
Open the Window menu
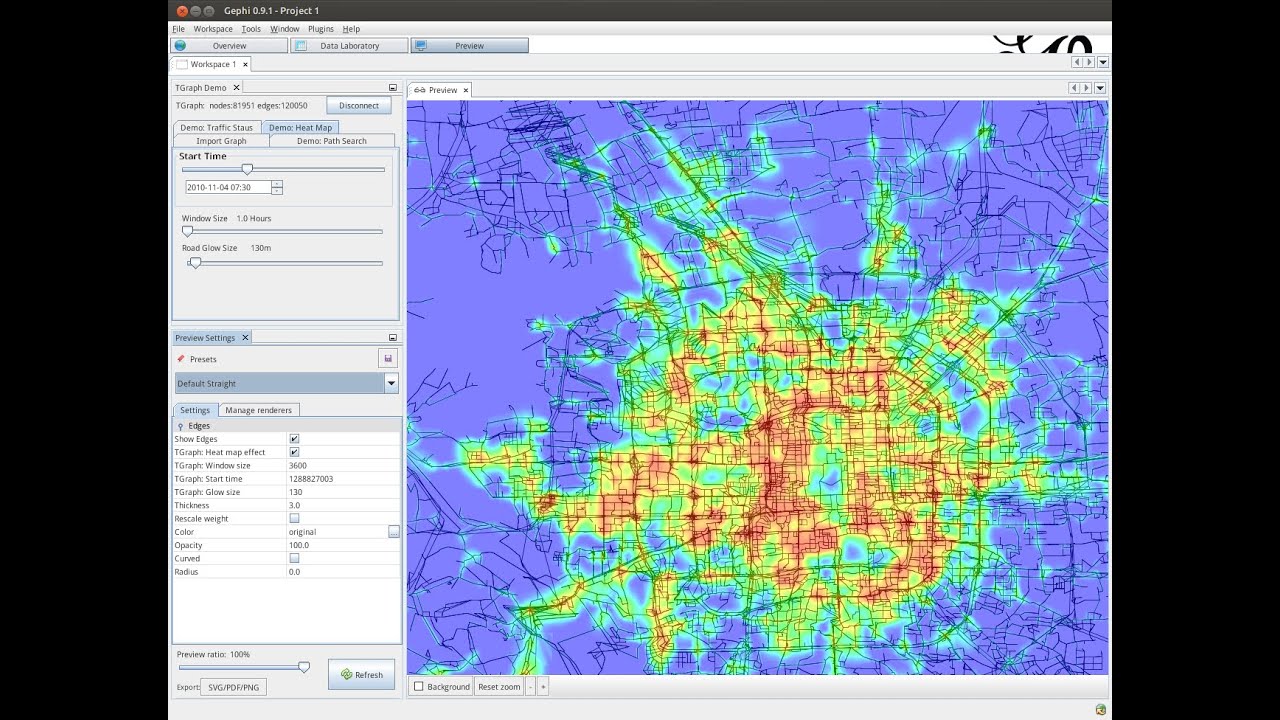[285, 29]
